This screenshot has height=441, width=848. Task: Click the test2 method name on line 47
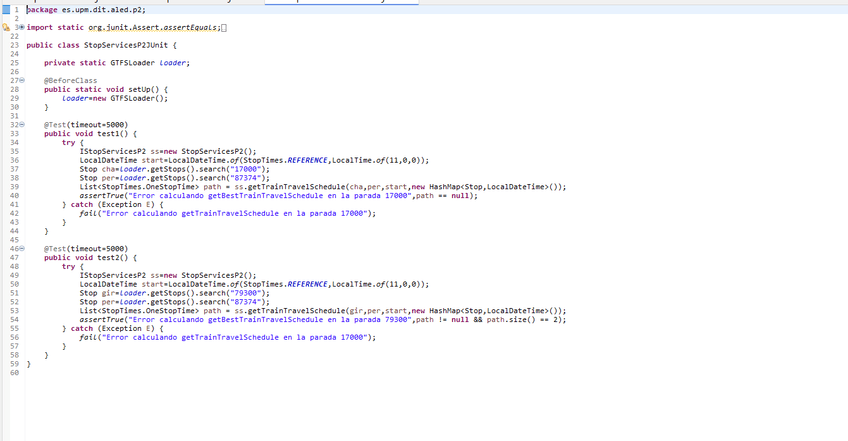[x=110, y=257]
